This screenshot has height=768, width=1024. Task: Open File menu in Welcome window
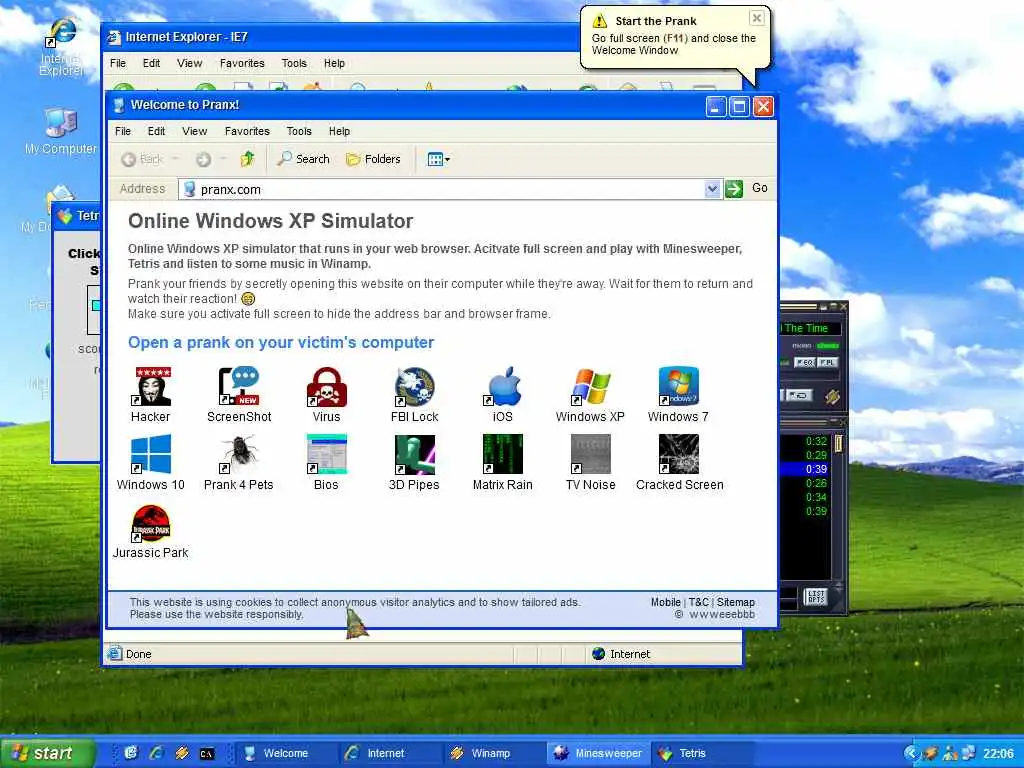[x=123, y=131]
